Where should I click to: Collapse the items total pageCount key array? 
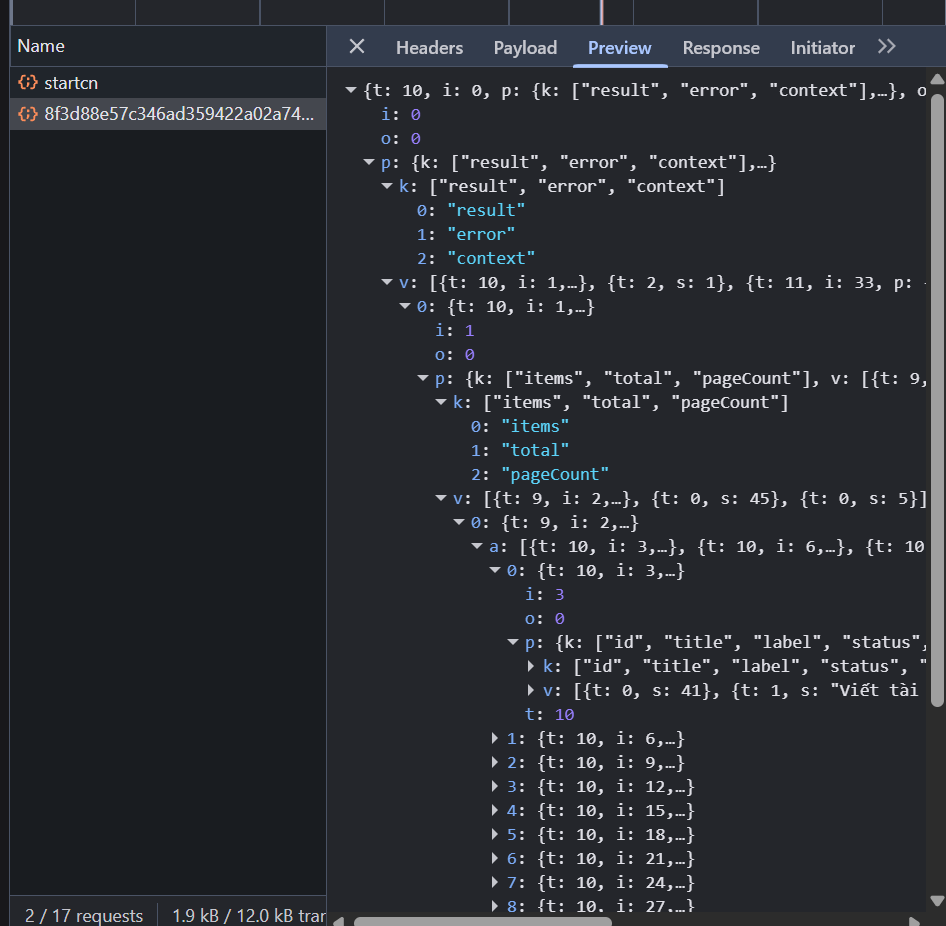pyautogui.click(x=441, y=403)
